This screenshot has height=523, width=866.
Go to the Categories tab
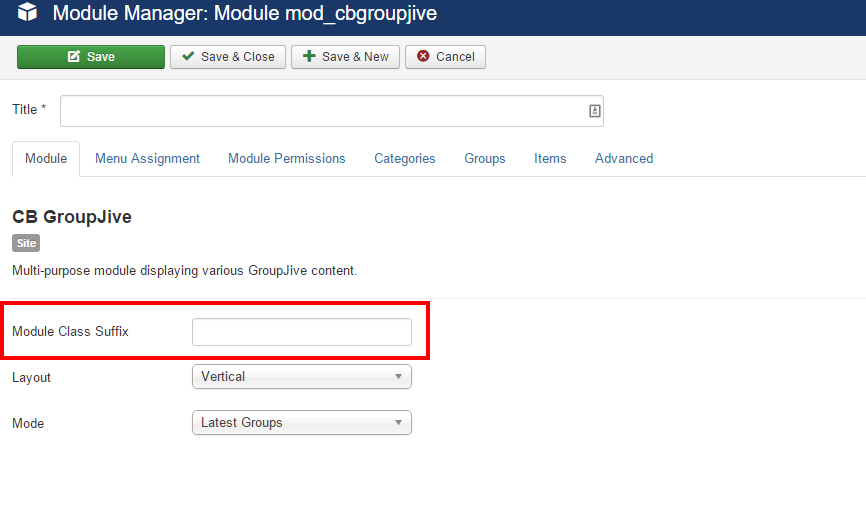click(x=405, y=159)
